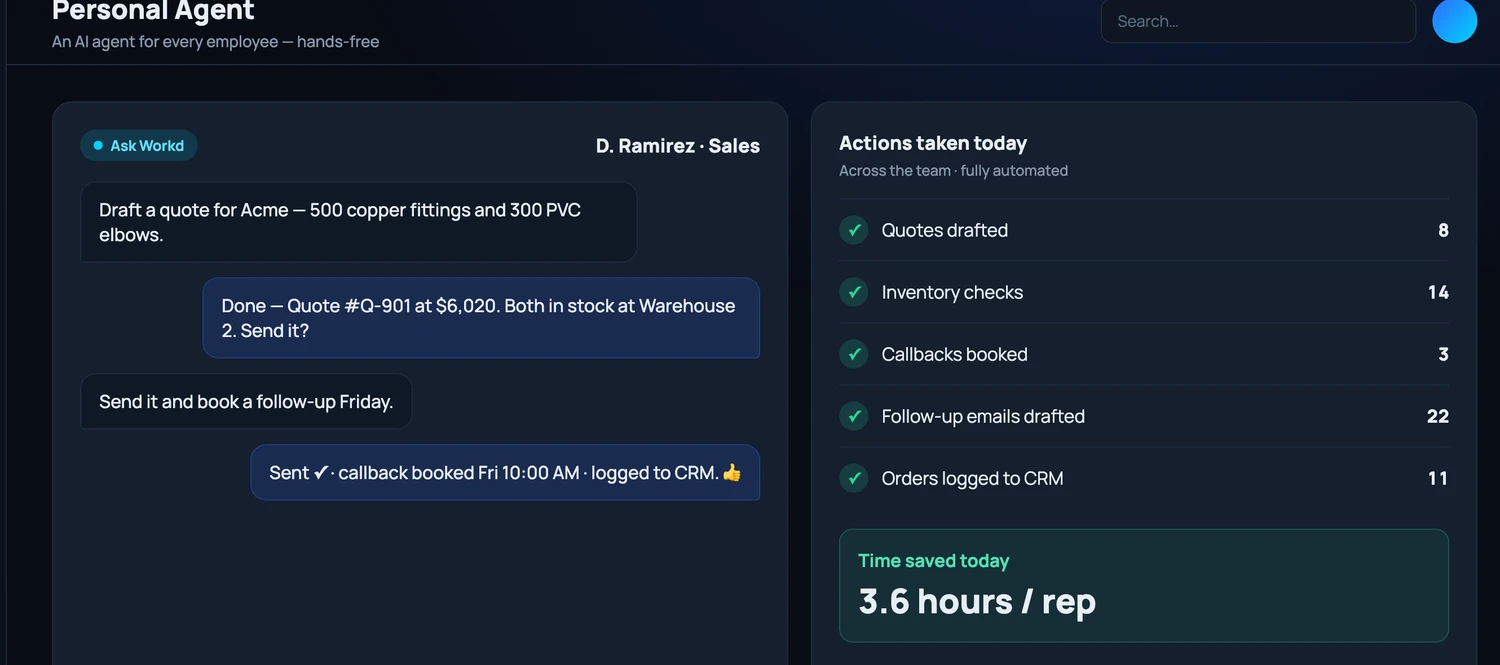This screenshot has width=1500, height=665.
Task: Click the Quotes drafted count of 8
Action: click(1443, 230)
